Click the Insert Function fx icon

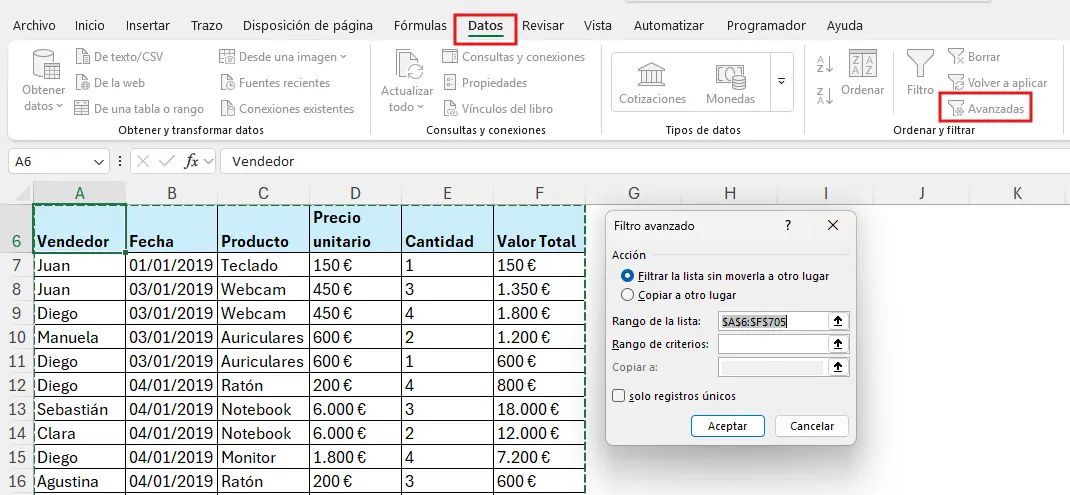click(x=191, y=162)
